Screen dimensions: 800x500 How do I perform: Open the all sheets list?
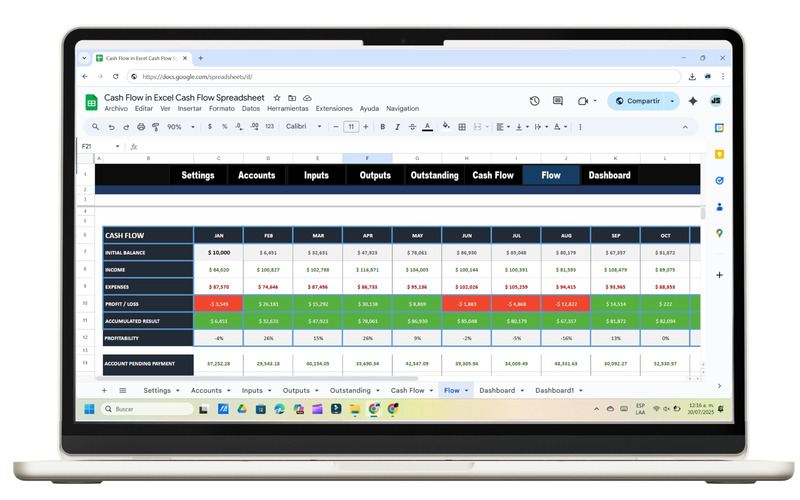tap(122, 390)
